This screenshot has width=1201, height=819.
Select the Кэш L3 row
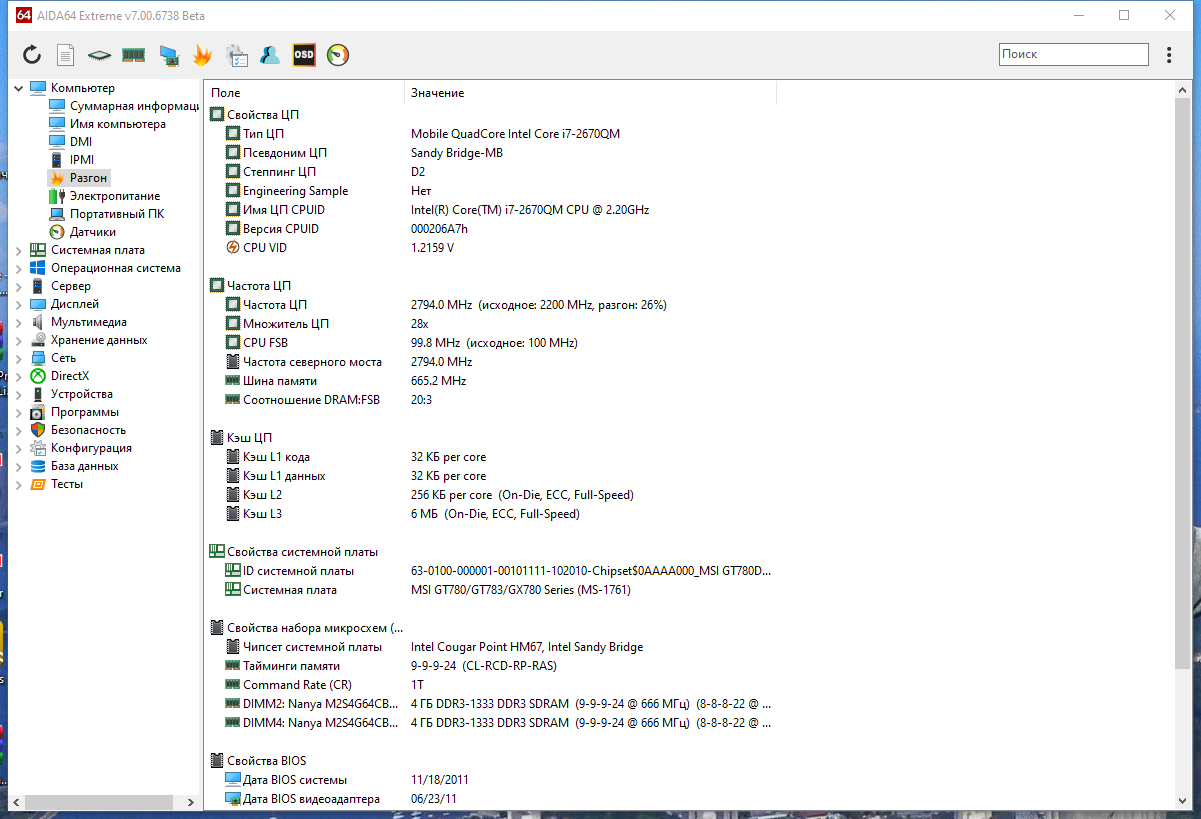coord(490,514)
